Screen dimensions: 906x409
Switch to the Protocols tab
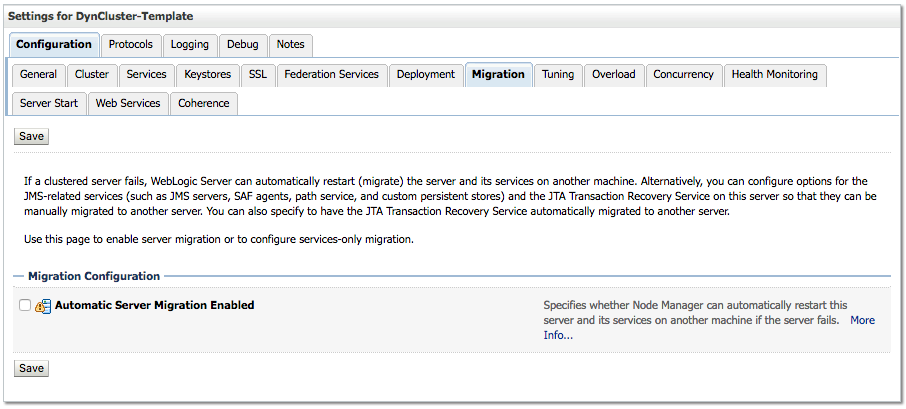coord(131,45)
